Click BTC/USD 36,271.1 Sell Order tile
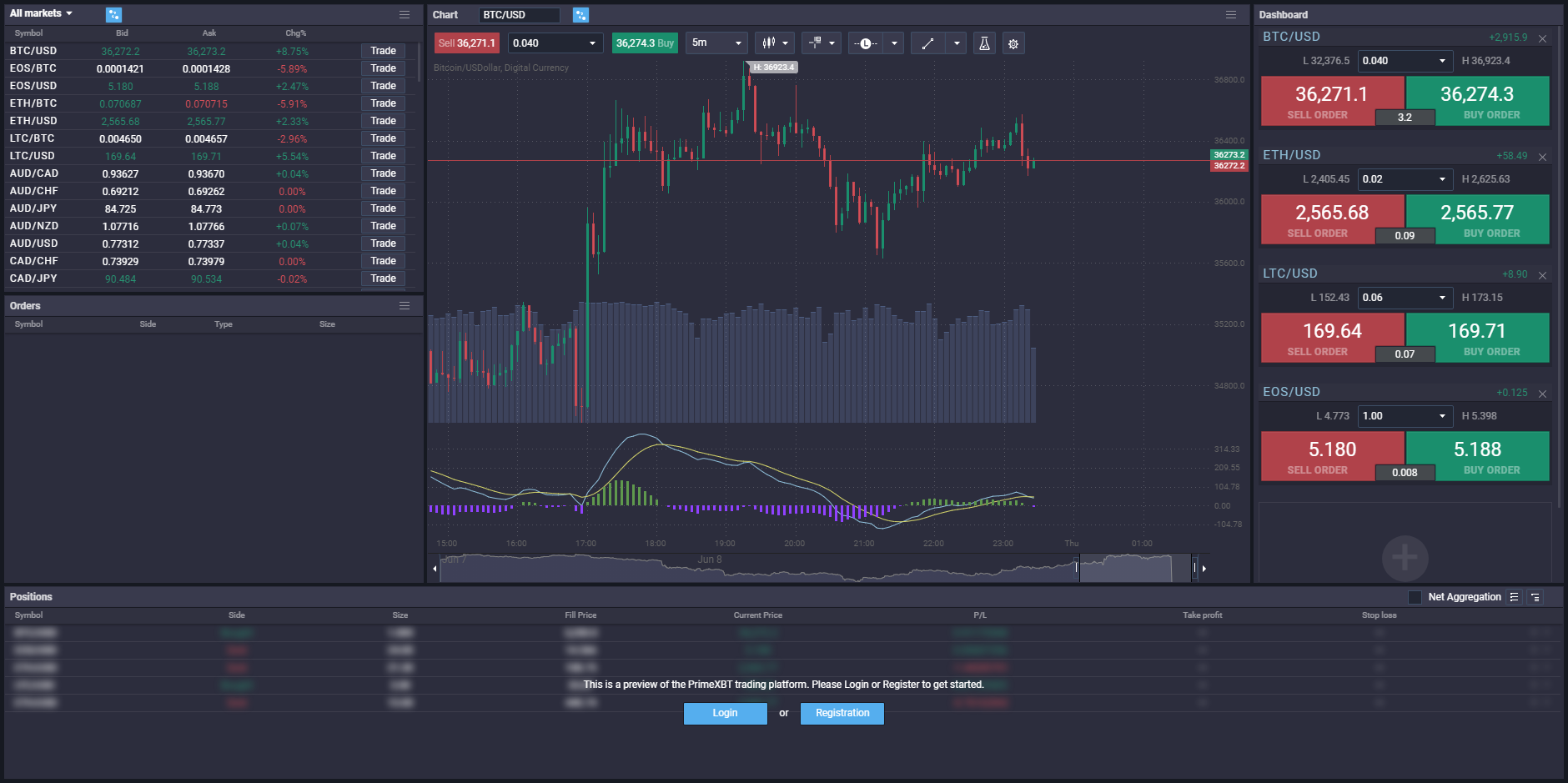The height and width of the screenshot is (783, 1568). point(1332,101)
